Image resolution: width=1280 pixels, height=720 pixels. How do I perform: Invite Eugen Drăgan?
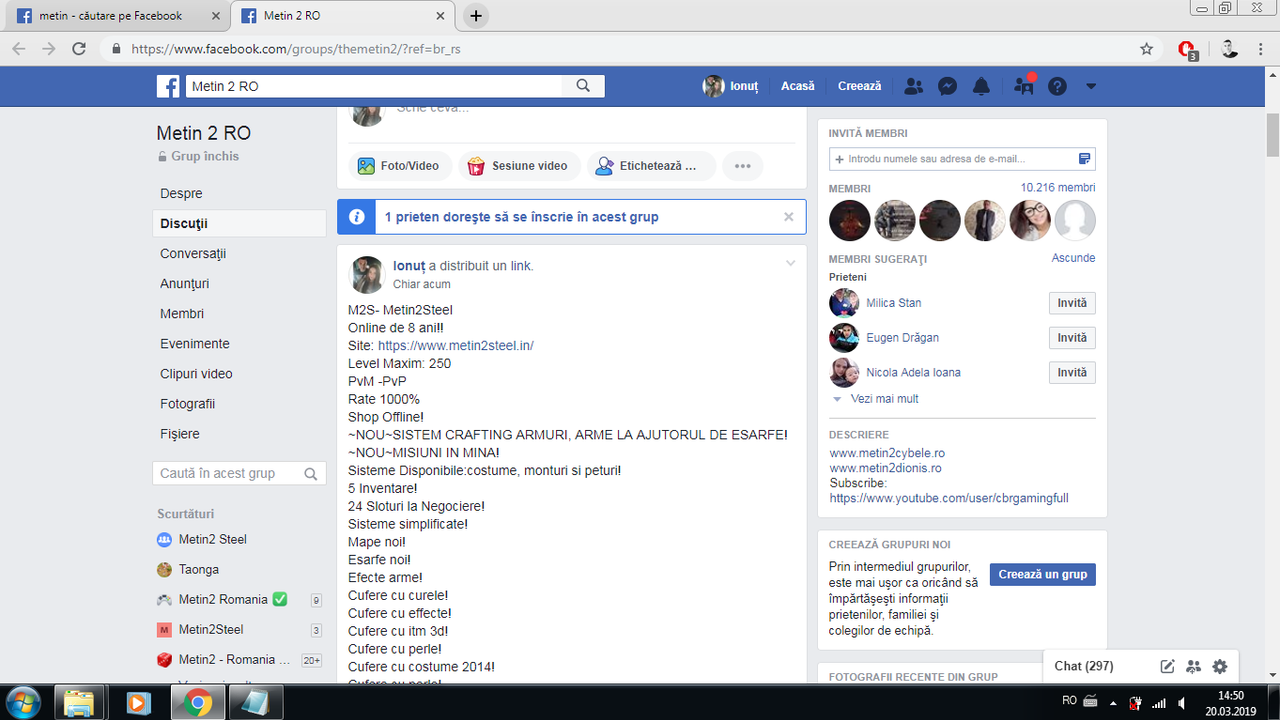coord(1072,338)
